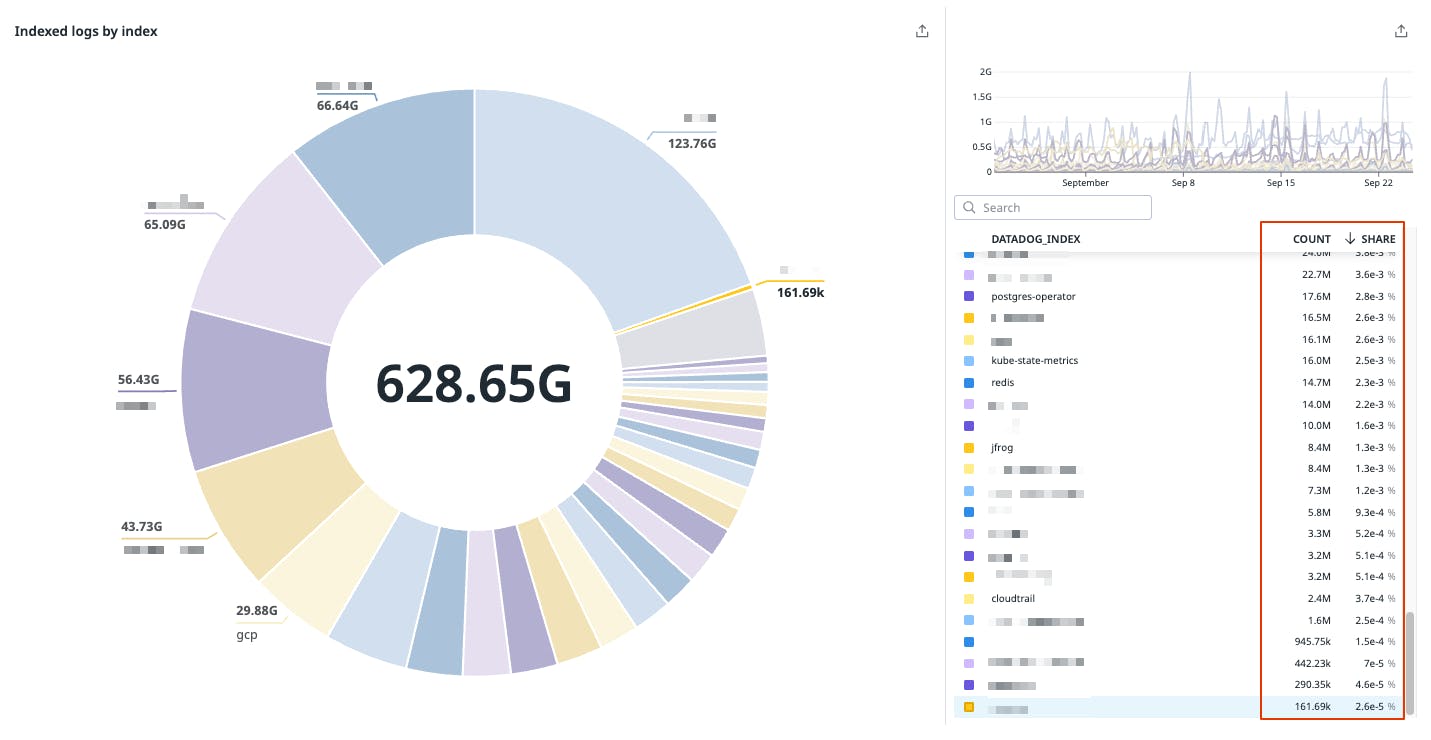Image resolution: width=1431 pixels, height=740 pixels.
Task: Click the 628.65G total in donut center
Action: (x=474, y=384)
